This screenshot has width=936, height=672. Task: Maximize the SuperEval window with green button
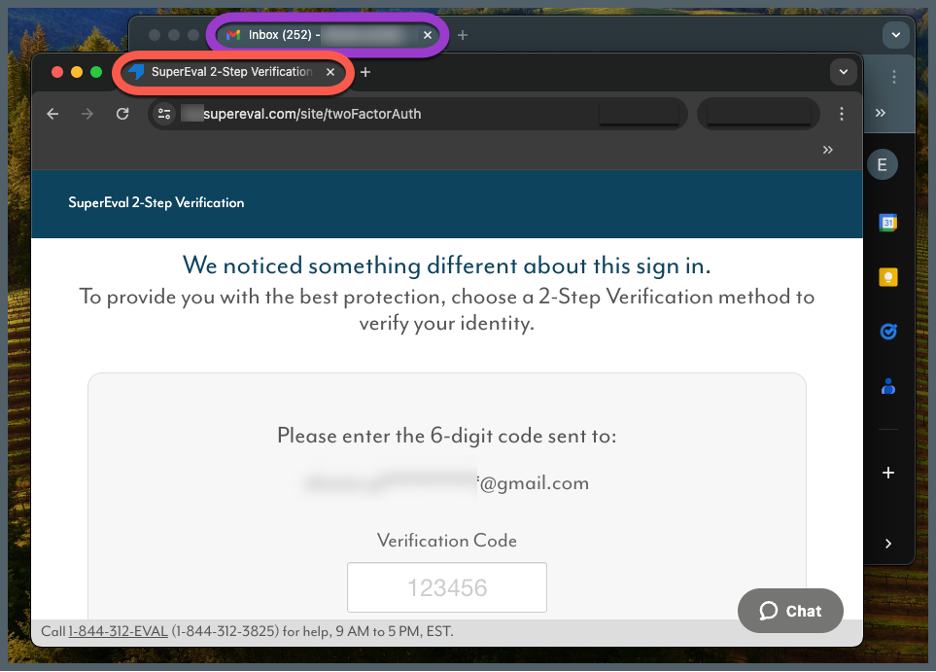coord(96,72)
